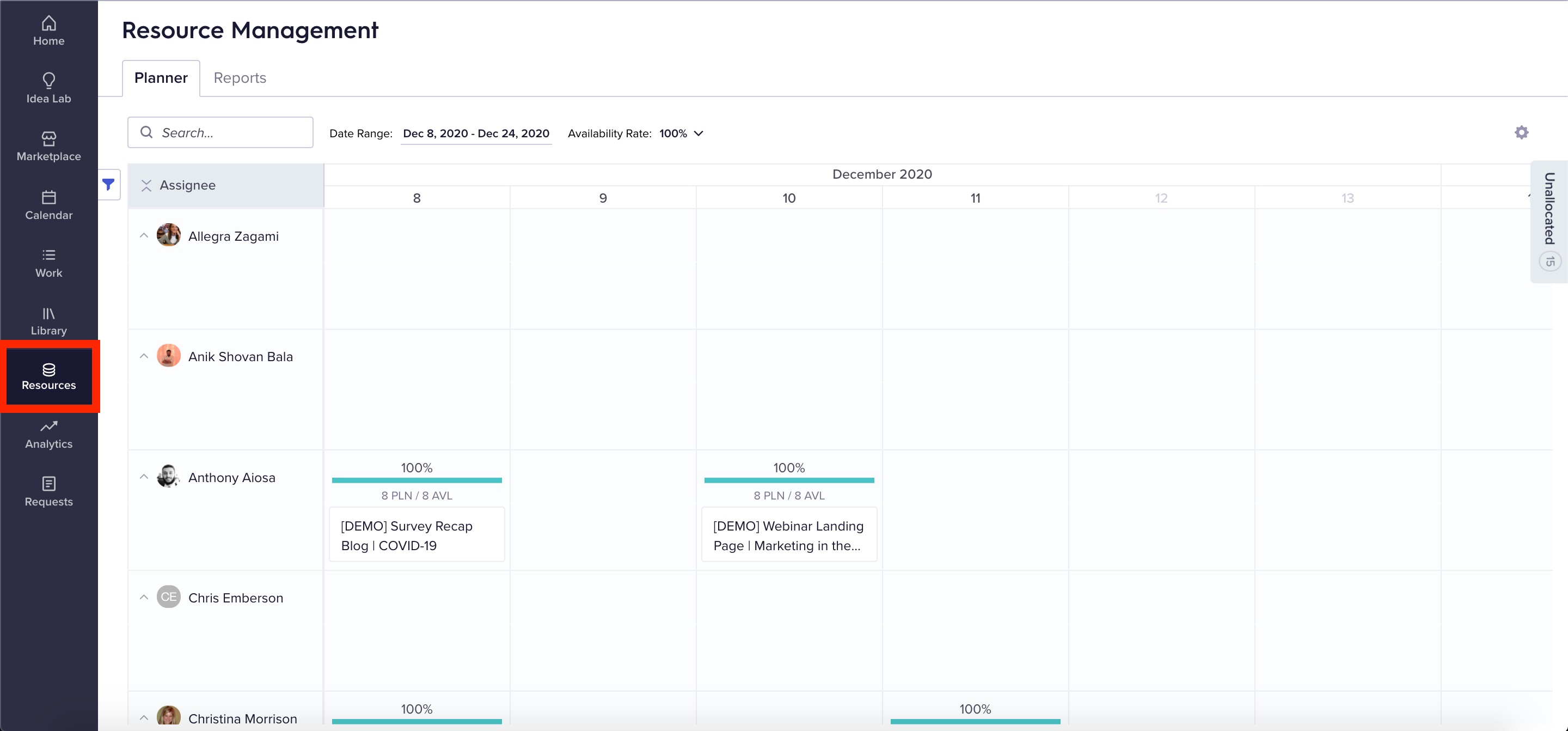This screenshot has height=731, width=1568.
Task: Click Anthony's Dec 8 '8 PLN / 8 AVL' text
Action: tap(417, 496)
